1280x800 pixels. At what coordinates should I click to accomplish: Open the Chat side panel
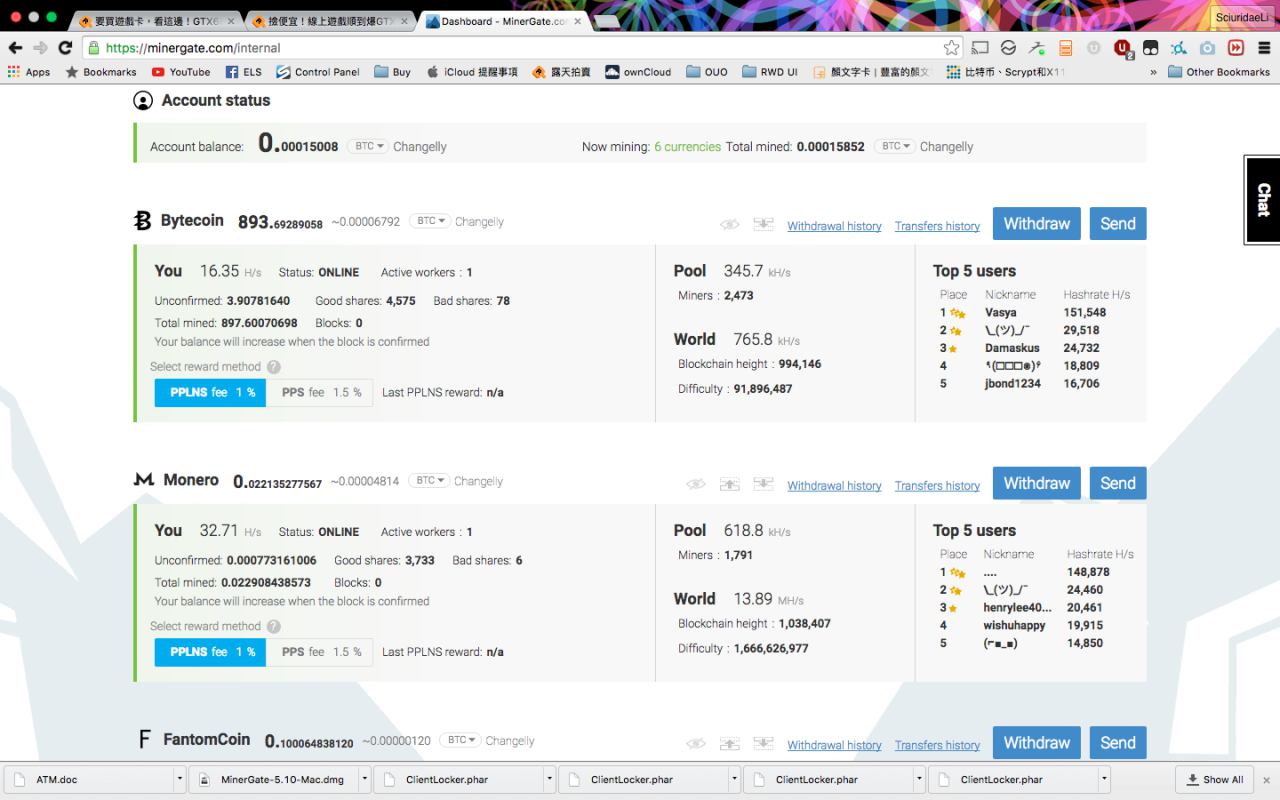tap(1262, 199)
